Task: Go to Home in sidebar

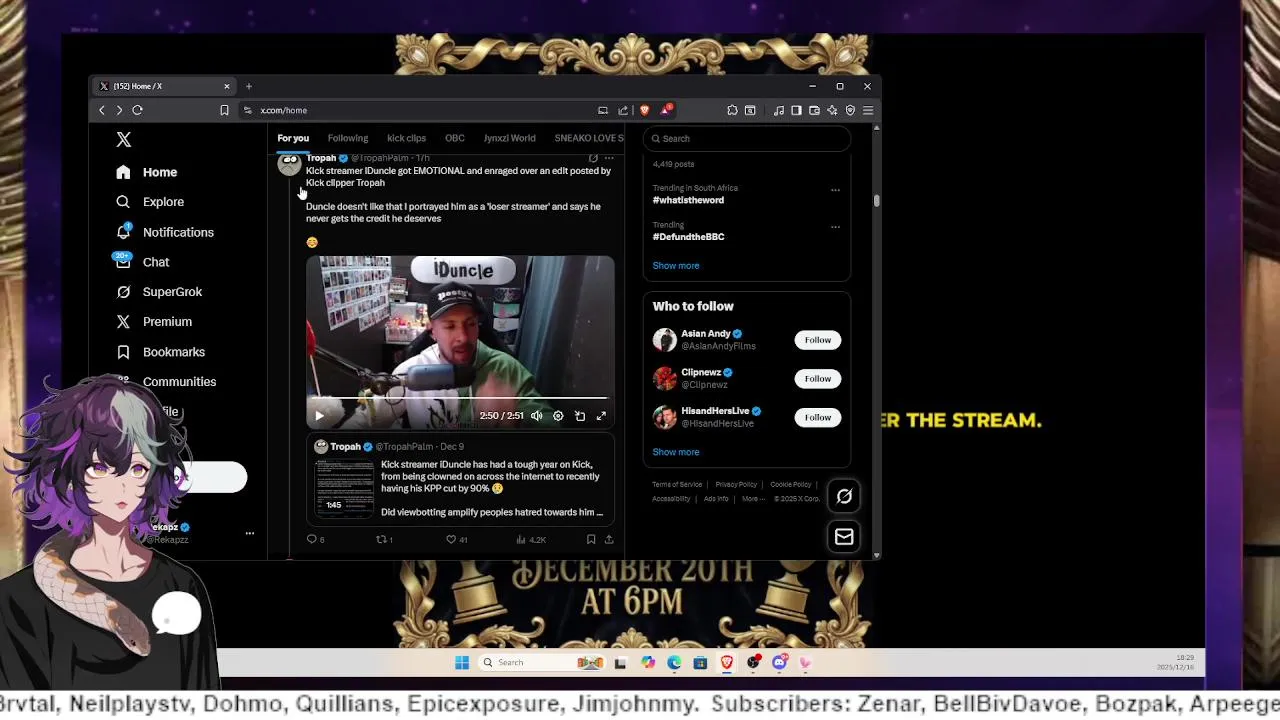Action: click(x=147, y=172)
